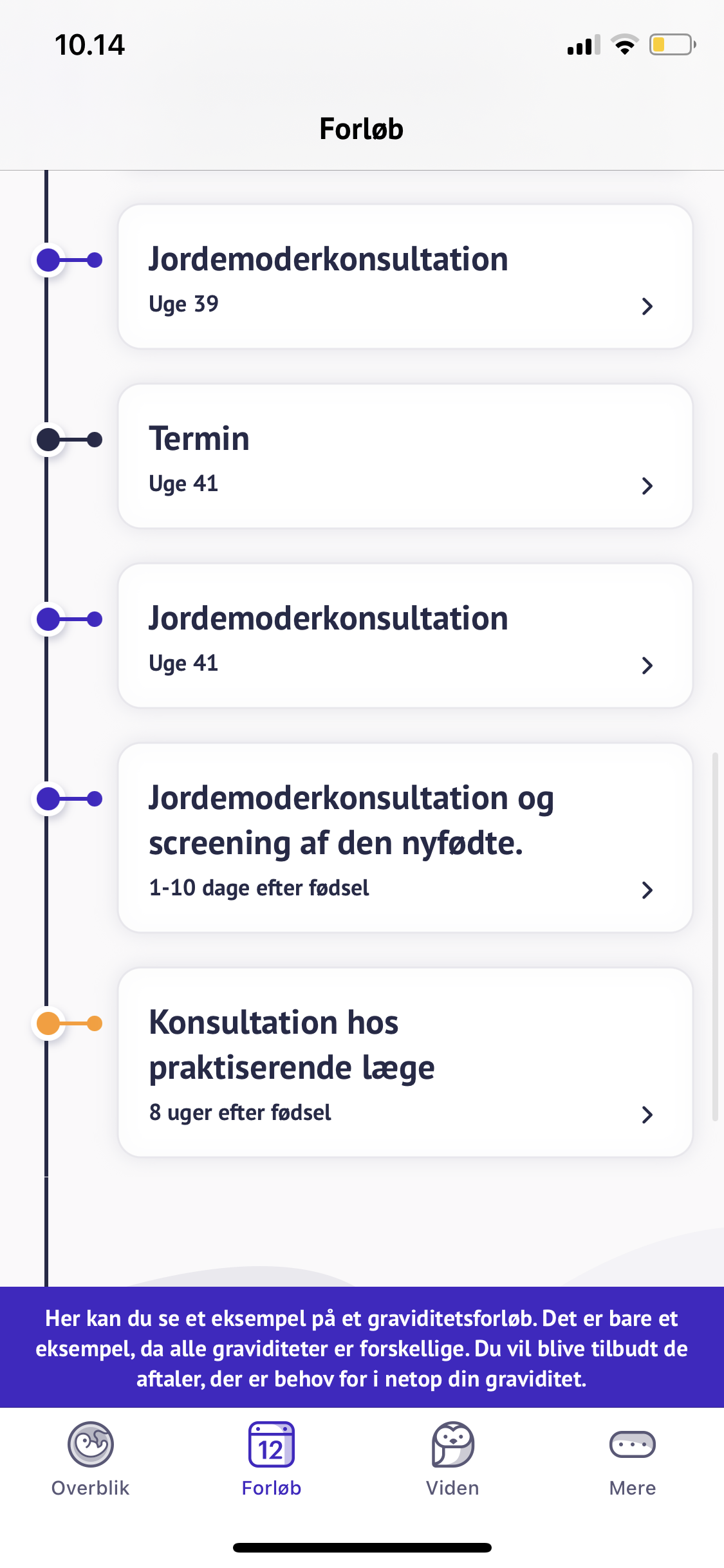Screen dimensions: 724x1568
Task: Tap the Forløb page title
Action: tap(362, 129)
